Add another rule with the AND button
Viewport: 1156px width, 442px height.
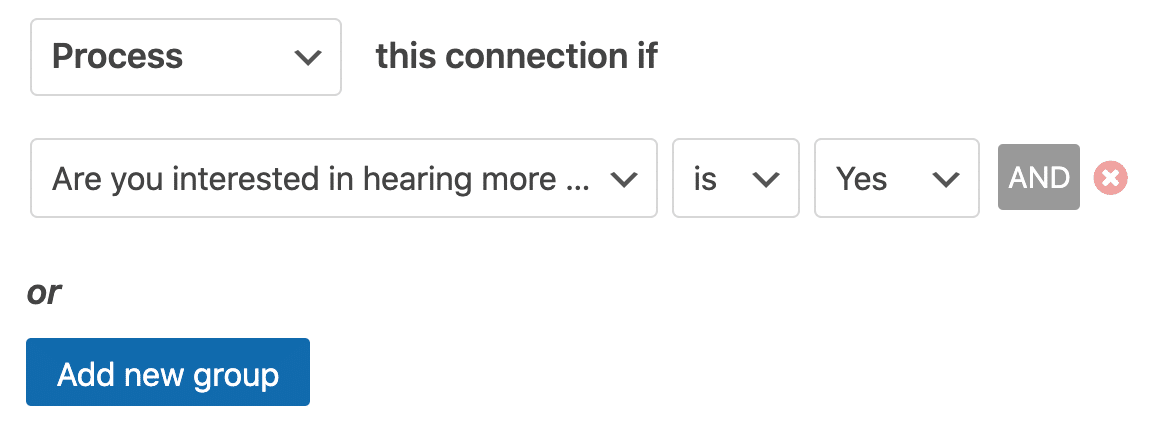click(1039, 178)
